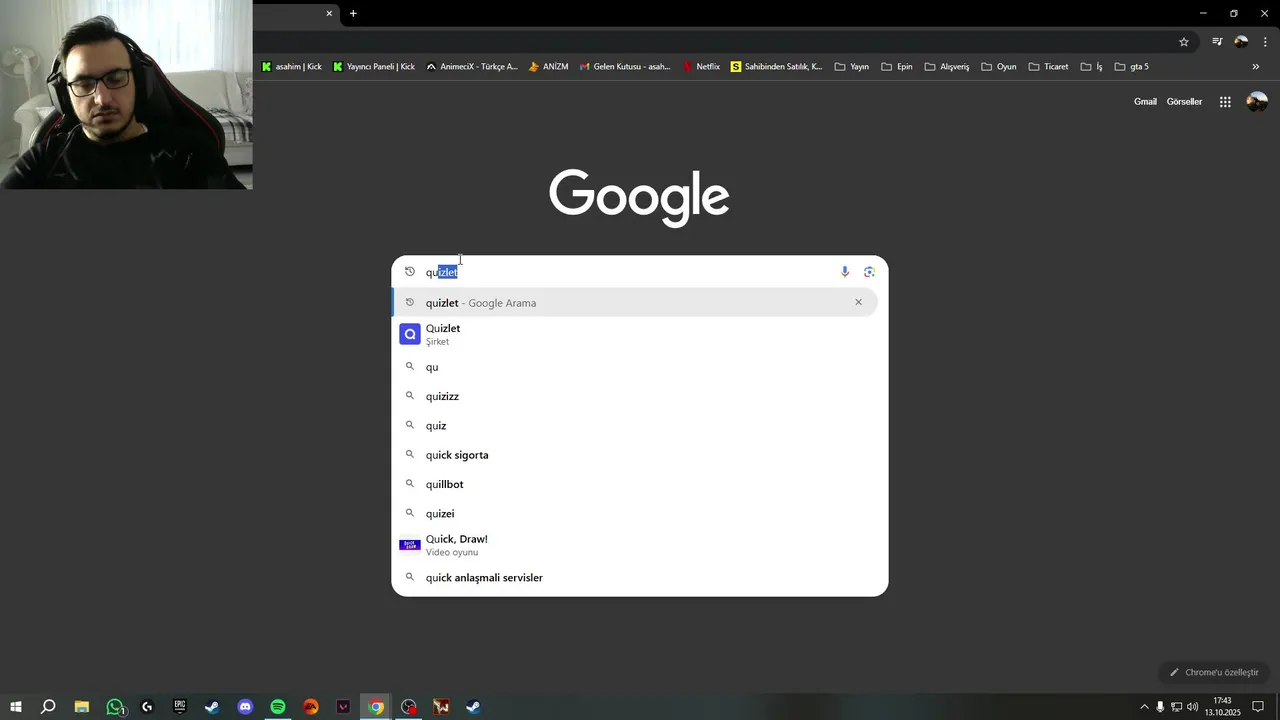Go to Gmail link
Viewport: 1280px width, 720px height.
[x=1145, y=102]
